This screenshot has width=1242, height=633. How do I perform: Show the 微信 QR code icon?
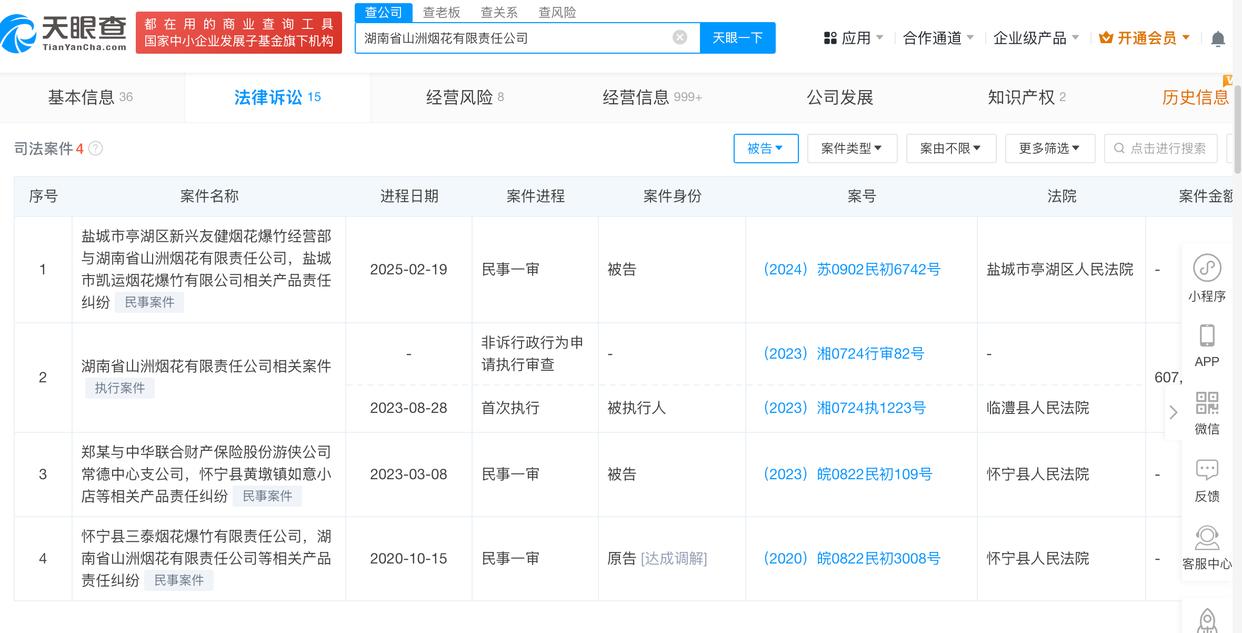(x=1207, y=403)
